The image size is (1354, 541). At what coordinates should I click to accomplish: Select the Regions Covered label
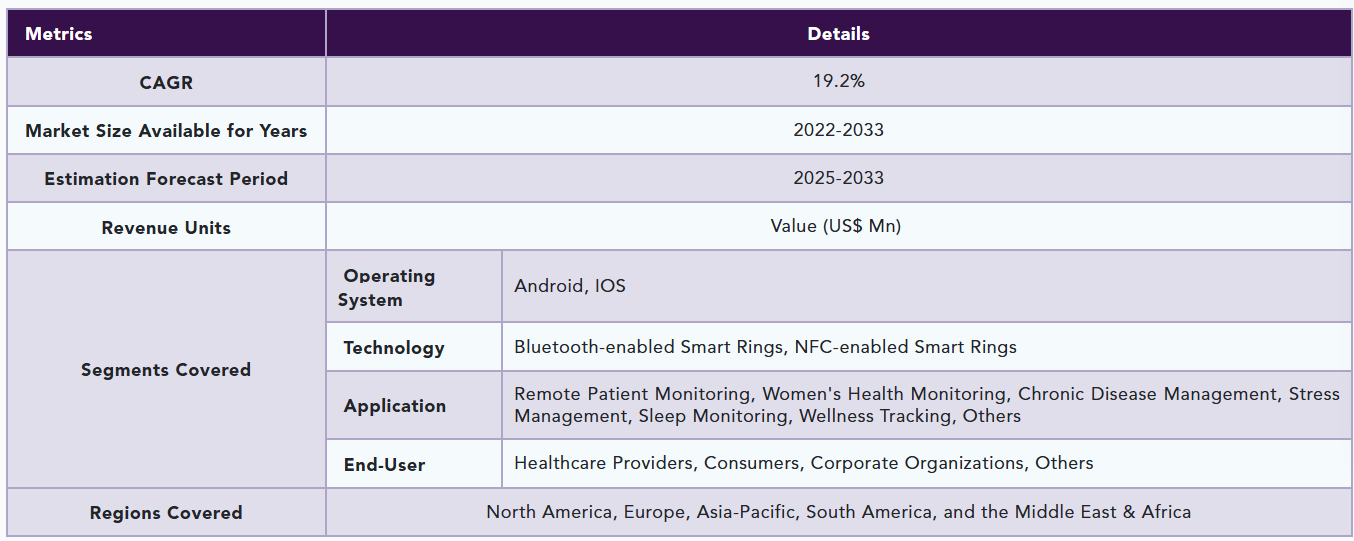coord(166,513)
